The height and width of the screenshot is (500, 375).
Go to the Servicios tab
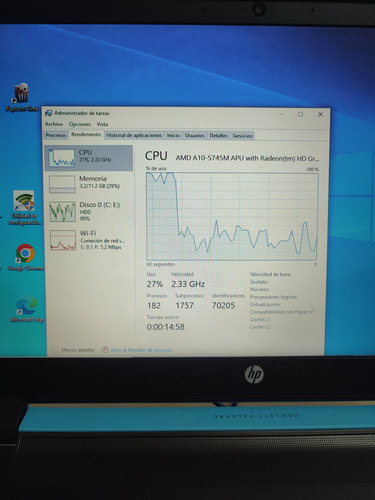pyautogui.click(x=242, y=136)
